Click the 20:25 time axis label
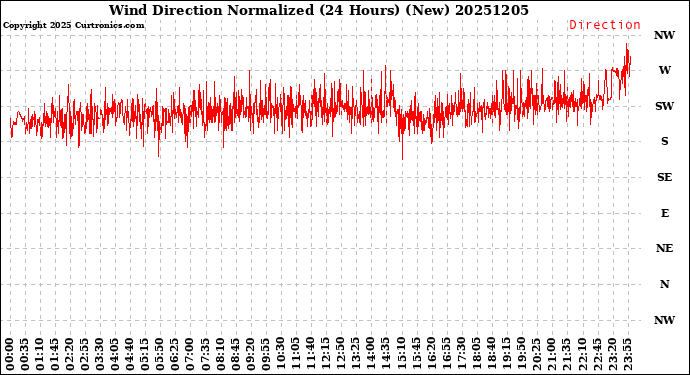 (x=536, y=355)
